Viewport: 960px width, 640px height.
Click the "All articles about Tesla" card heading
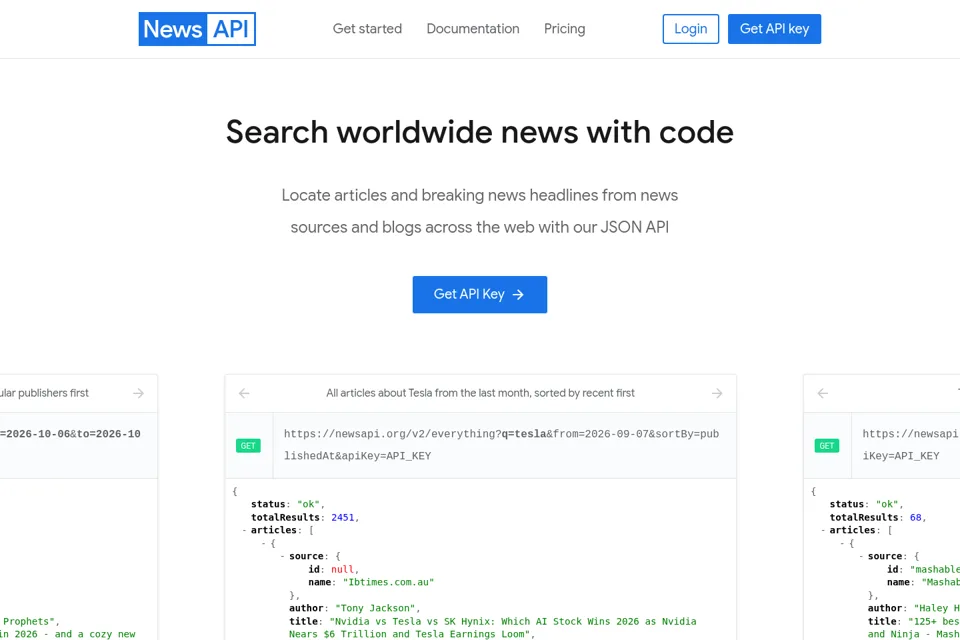480,393
